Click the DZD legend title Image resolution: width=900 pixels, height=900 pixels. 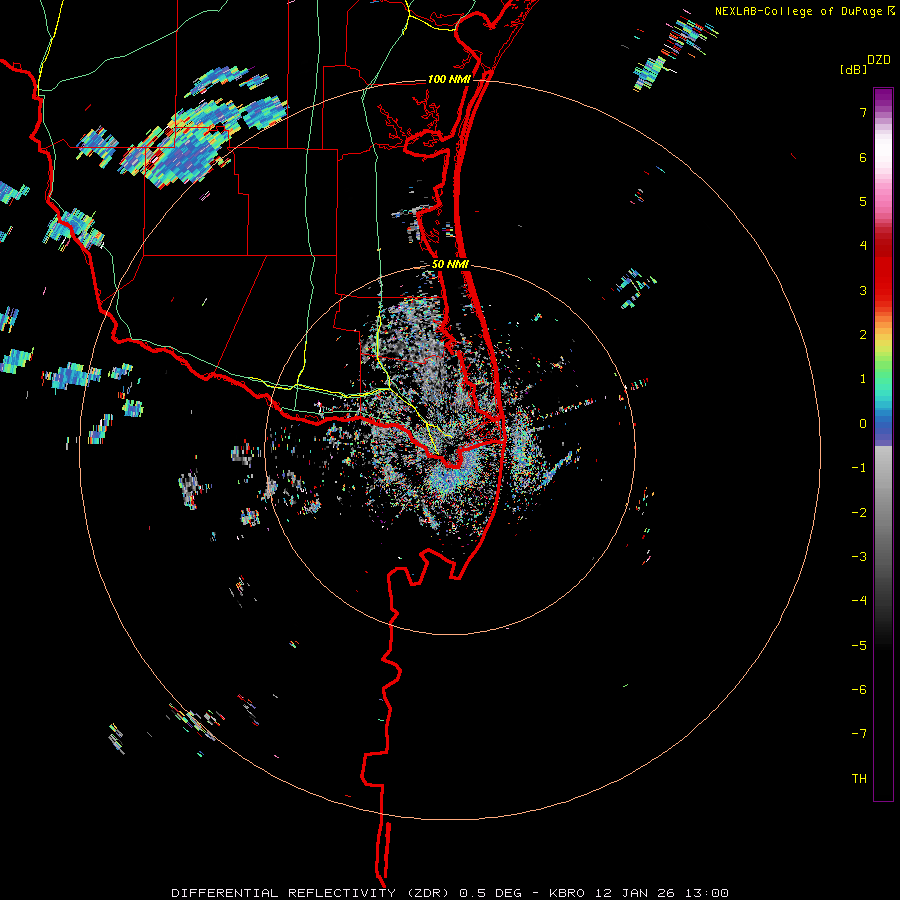click(x=879, y=60)
